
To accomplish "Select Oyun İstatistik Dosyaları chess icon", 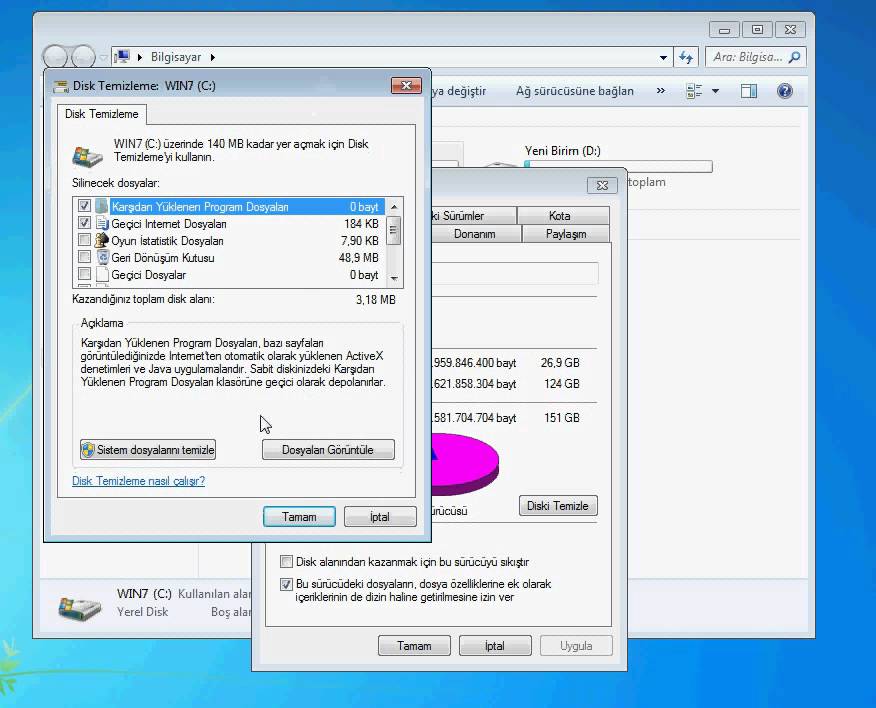I will click(x=102, y=240).
